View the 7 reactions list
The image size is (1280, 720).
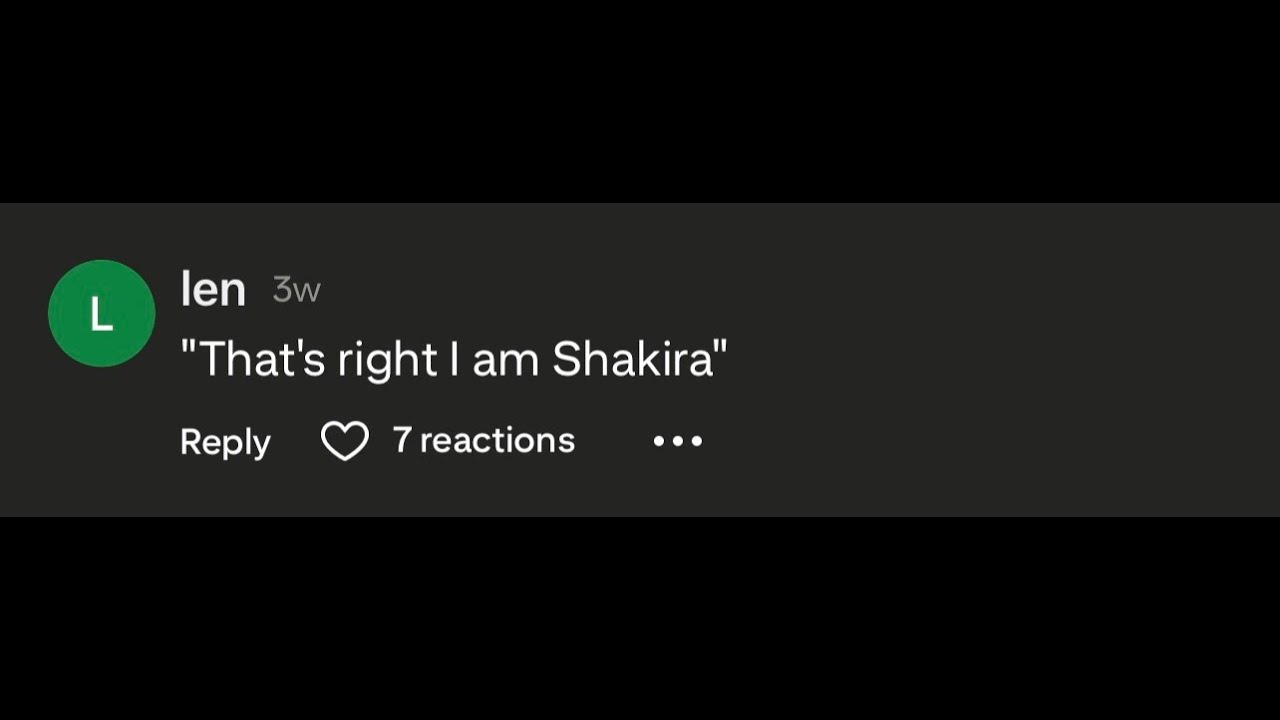click(x=484, y=440)
